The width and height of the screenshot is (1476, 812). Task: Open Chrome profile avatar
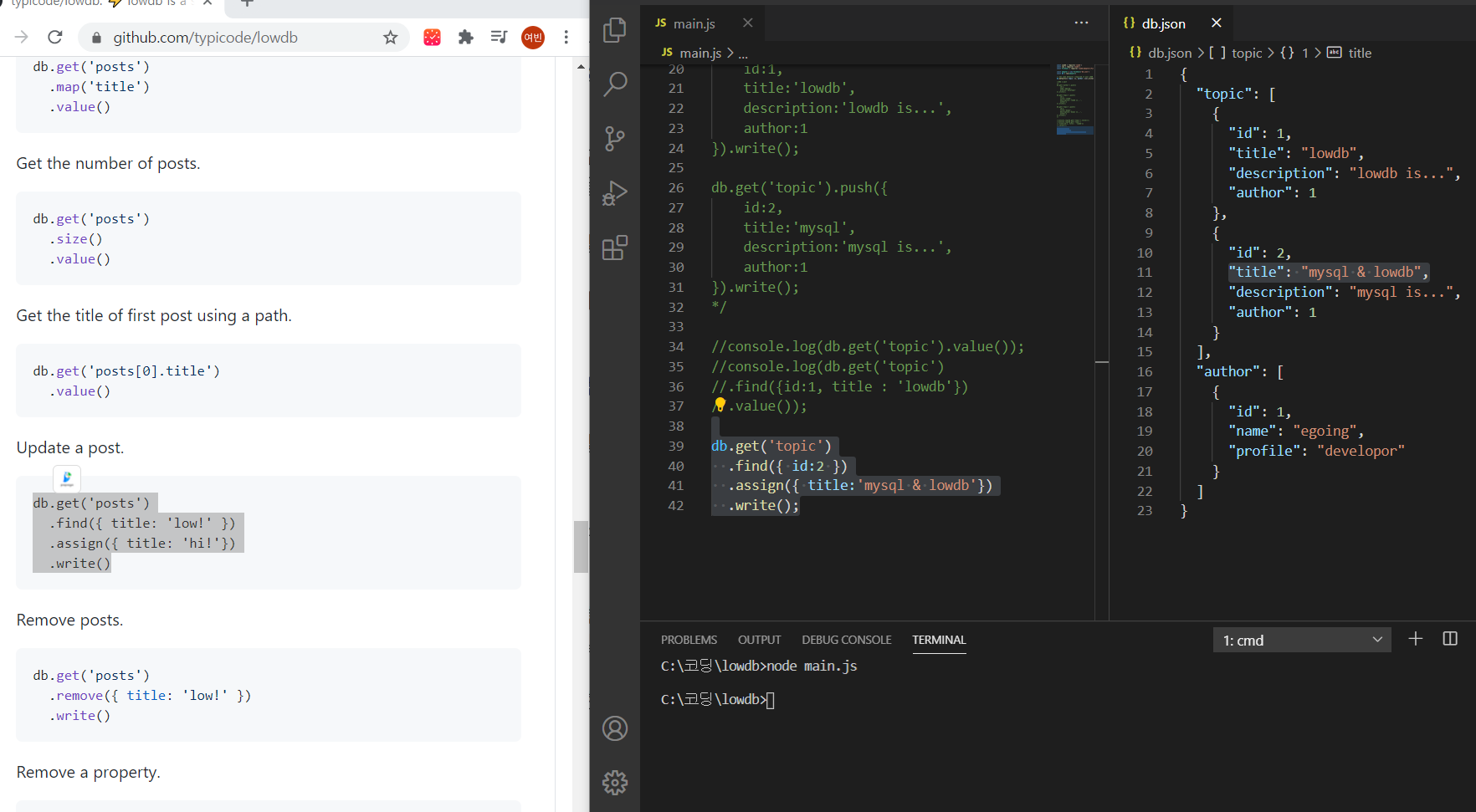click(x=533, y=37)
